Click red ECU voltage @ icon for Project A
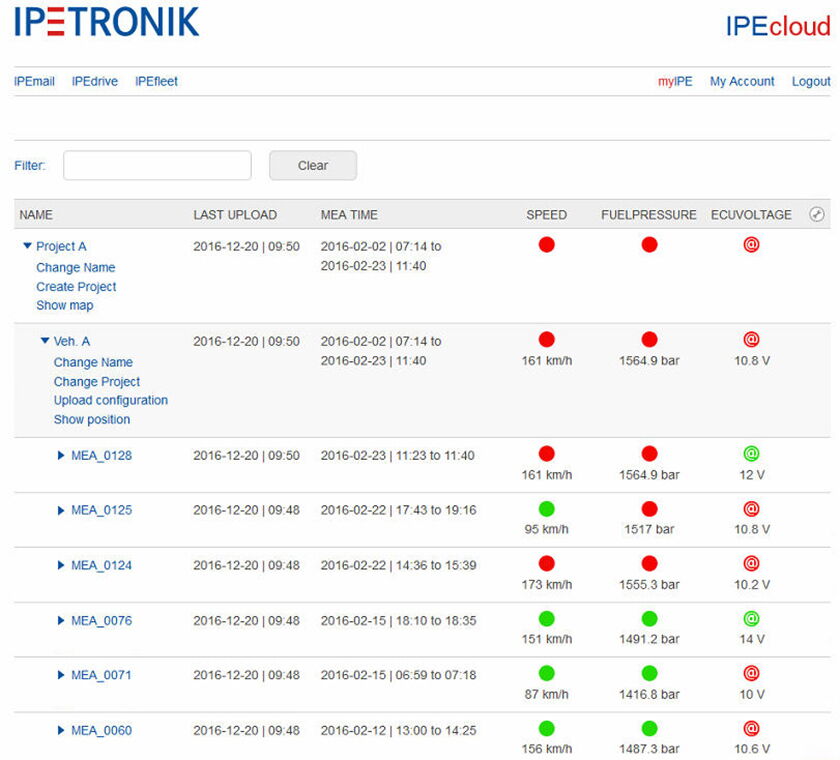This screenshot has width=840, height=760. click(x=752, y=244)
